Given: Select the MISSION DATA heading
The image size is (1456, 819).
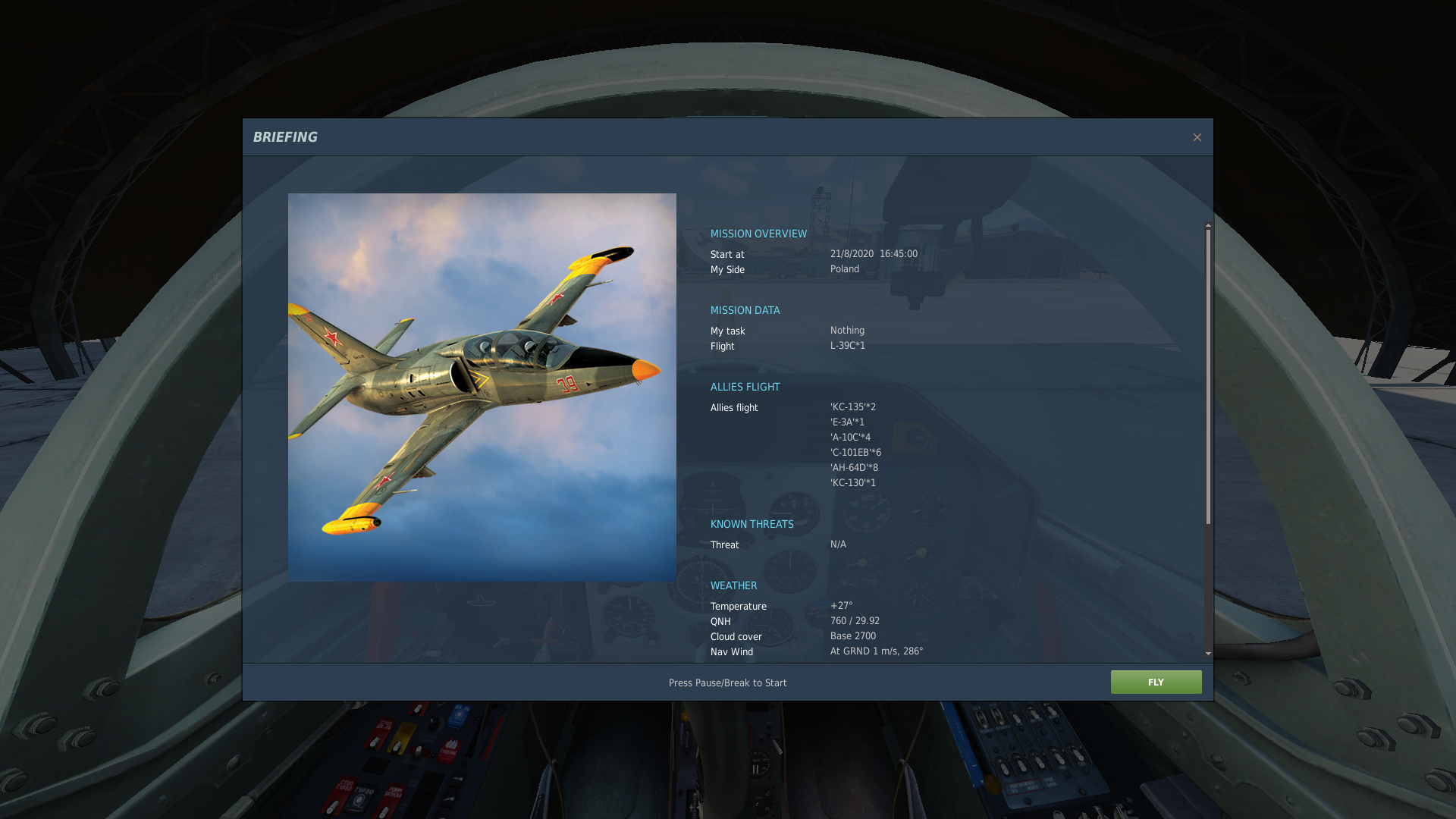Looking at the screenshot, I should tap(745, 310).
